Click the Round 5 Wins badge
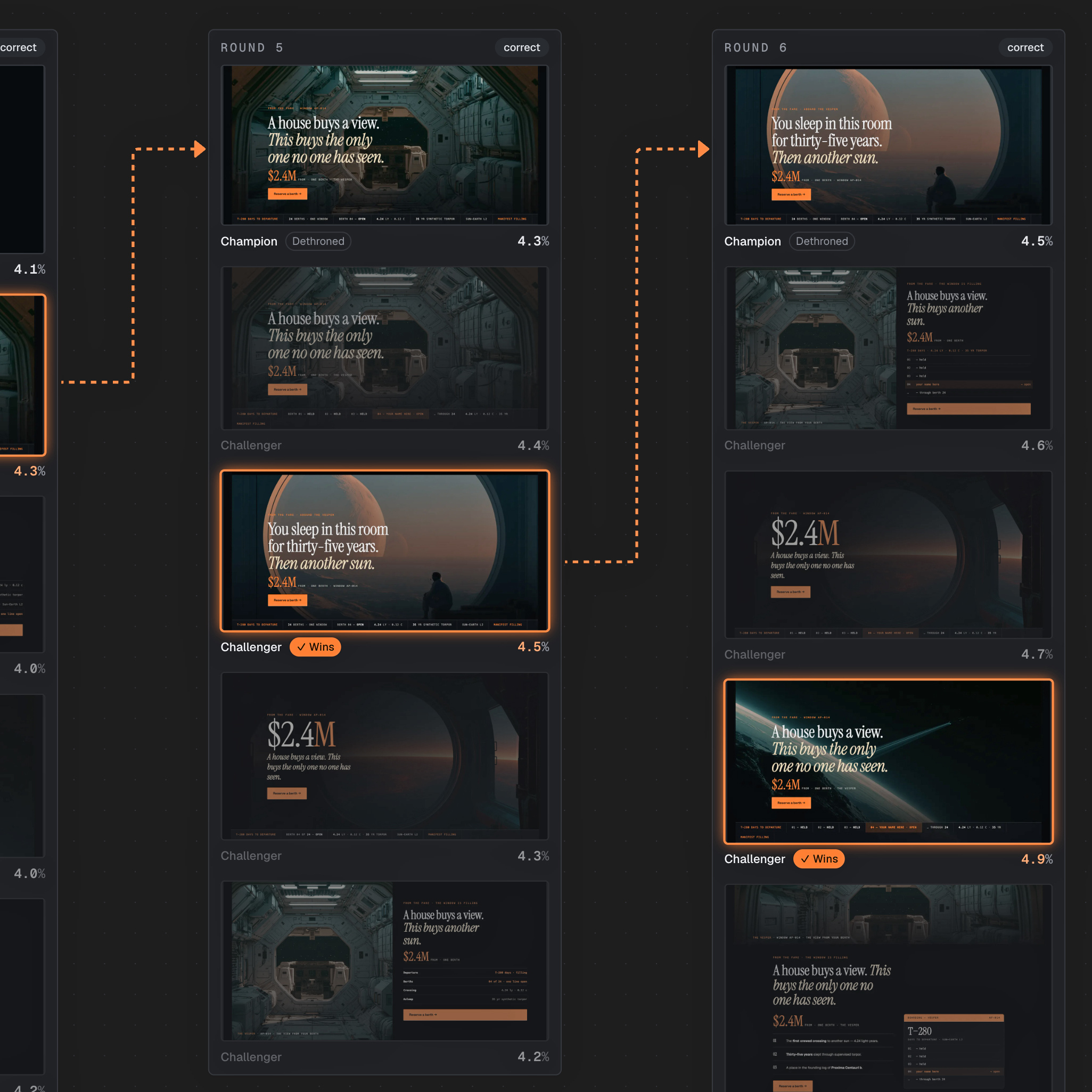This screenshot has width=1092, height=1092. click(315, 647)
